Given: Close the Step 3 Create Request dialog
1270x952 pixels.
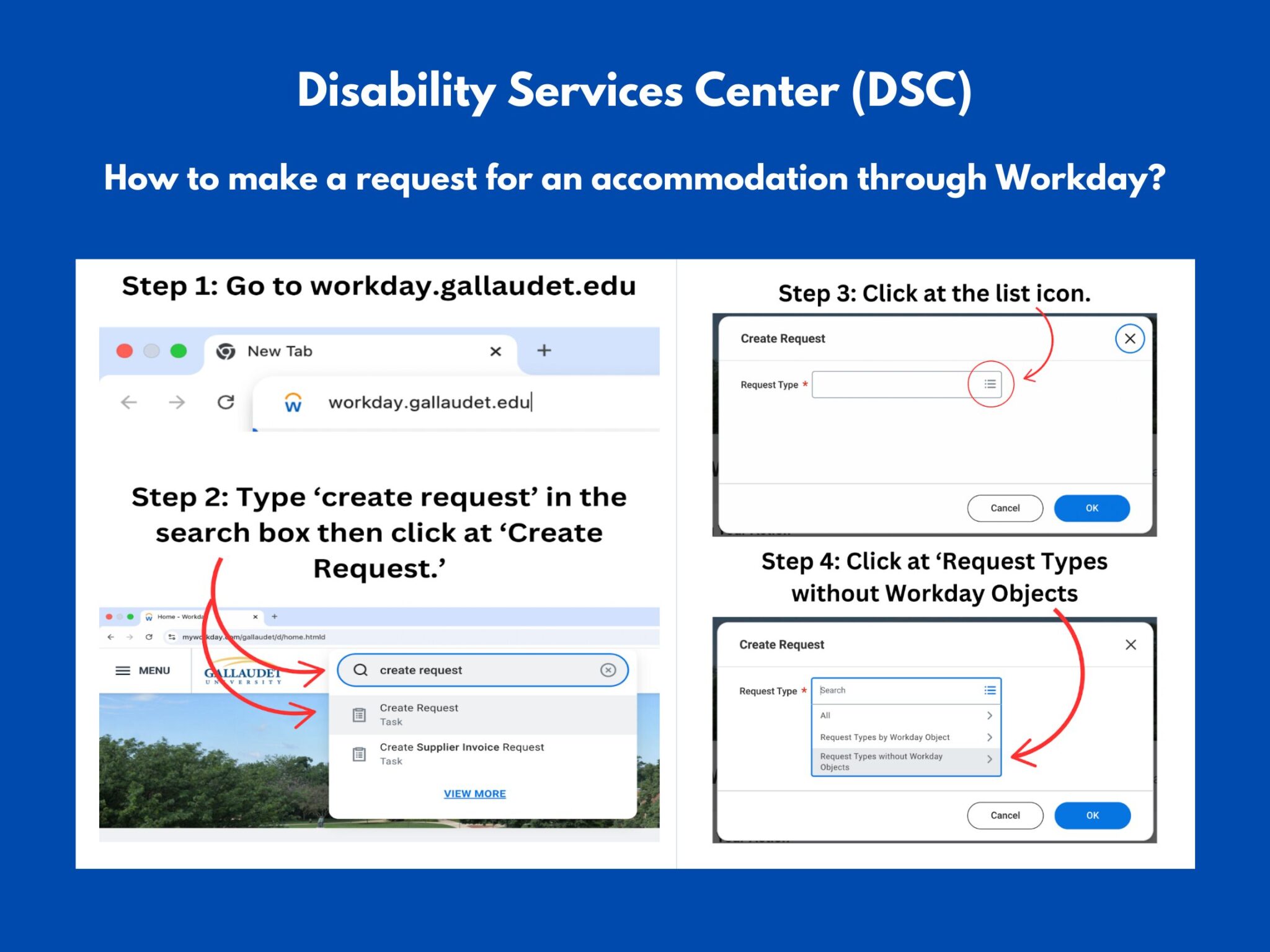Looking at the screenshot, I should coord(1130,338).
